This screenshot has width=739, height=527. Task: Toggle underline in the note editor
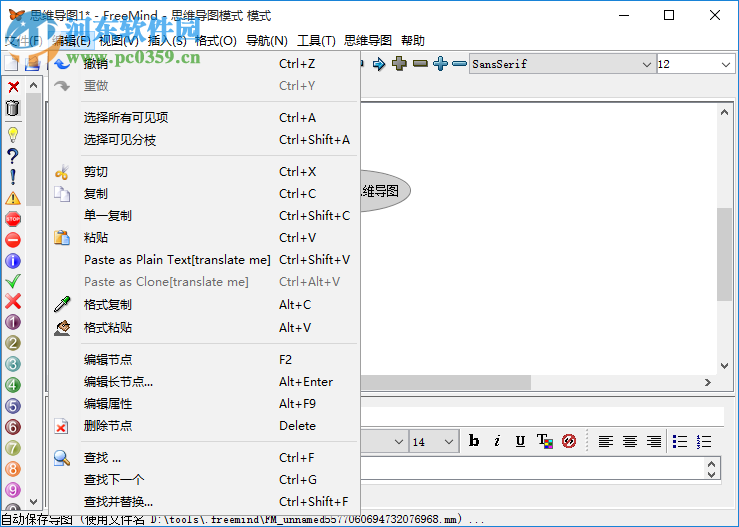[x=520, y=441]
